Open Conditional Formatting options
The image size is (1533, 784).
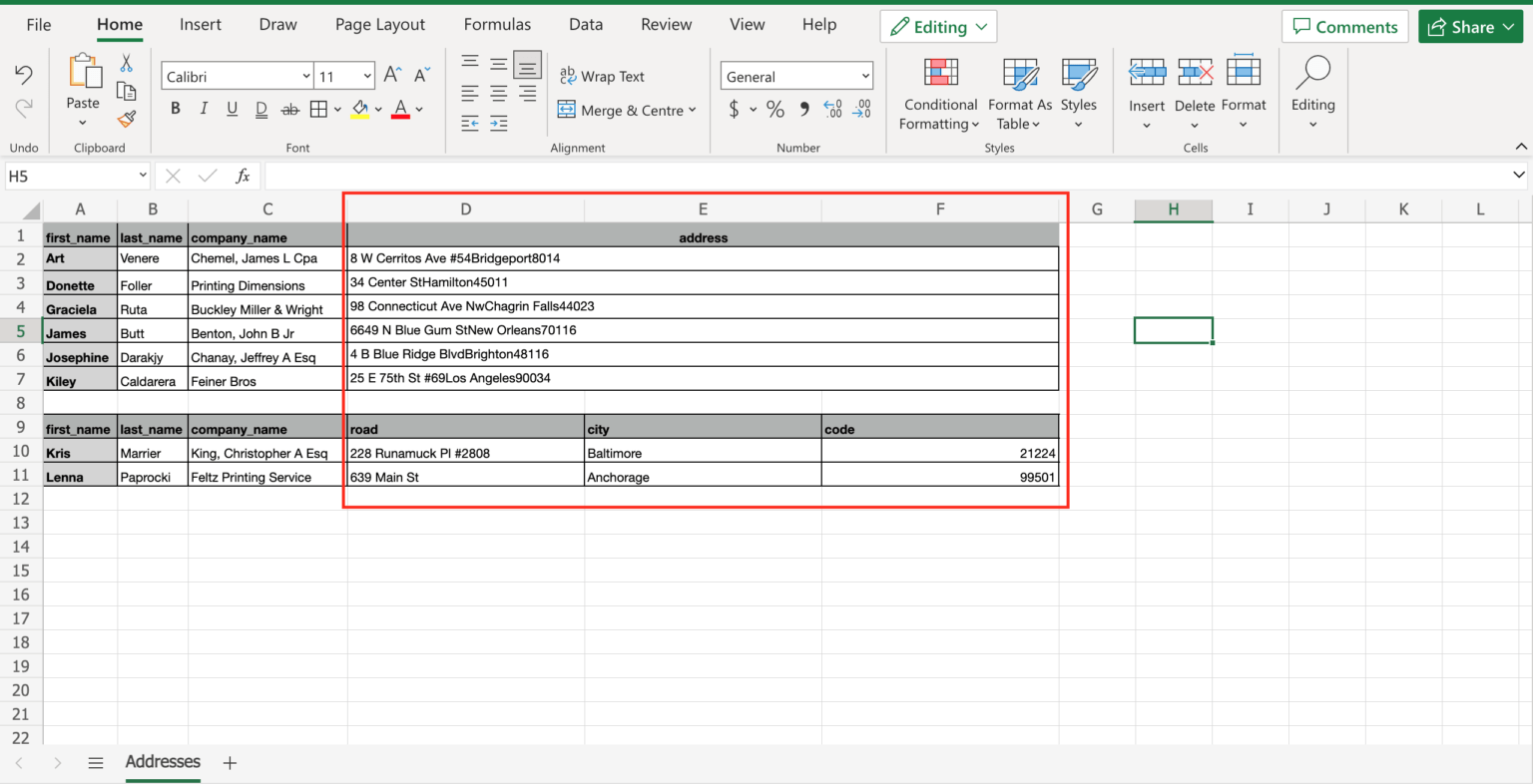click(938, 95)
